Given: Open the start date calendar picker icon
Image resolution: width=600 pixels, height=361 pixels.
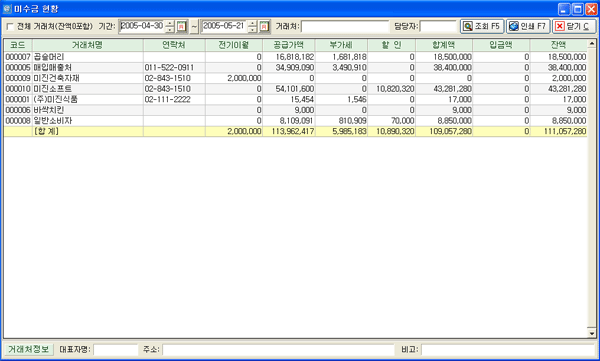Looking at the screenshot, I should (181, 26).
